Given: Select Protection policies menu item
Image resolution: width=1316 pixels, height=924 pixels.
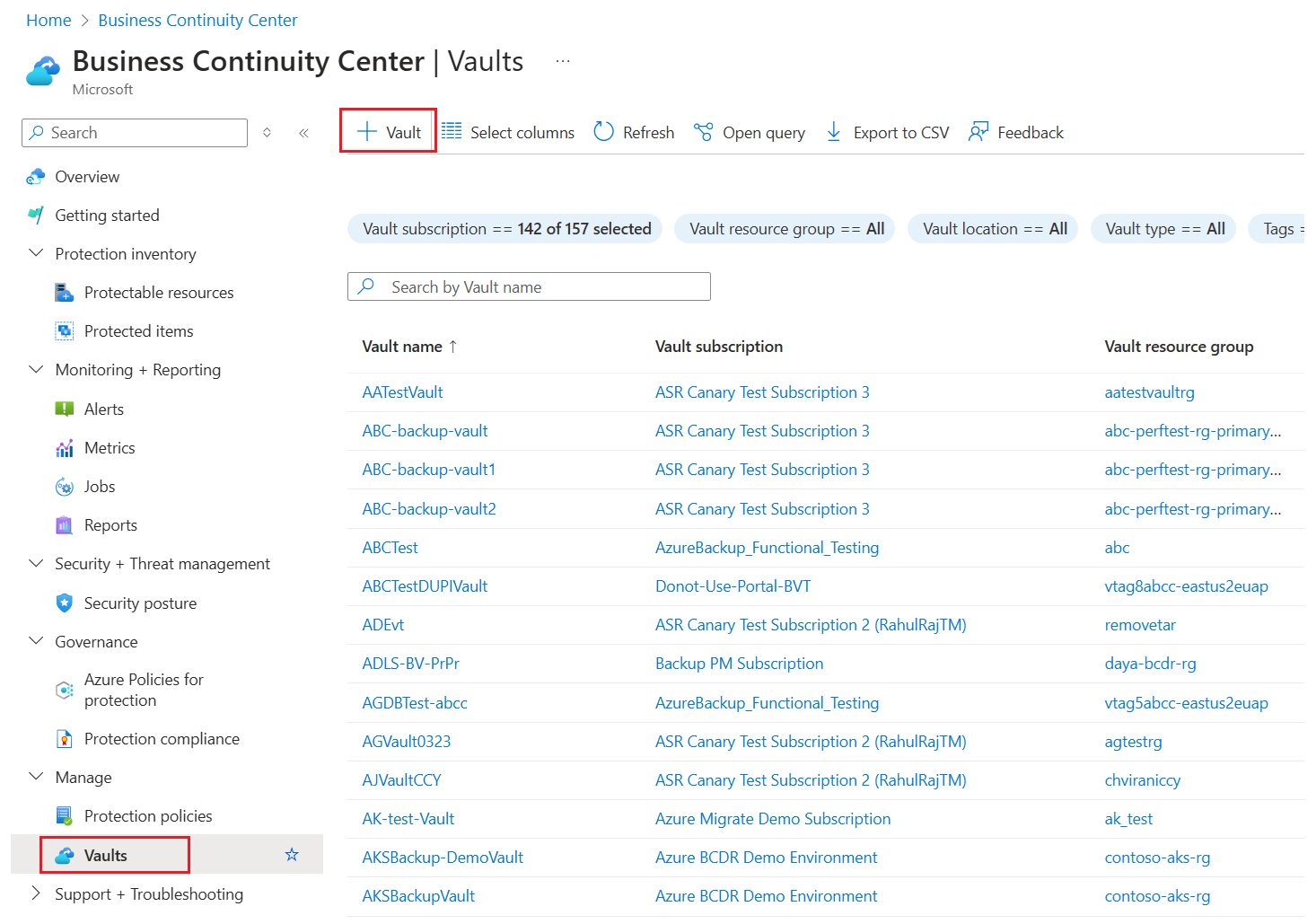Looking at the screenshot, I should click(148, 816).
